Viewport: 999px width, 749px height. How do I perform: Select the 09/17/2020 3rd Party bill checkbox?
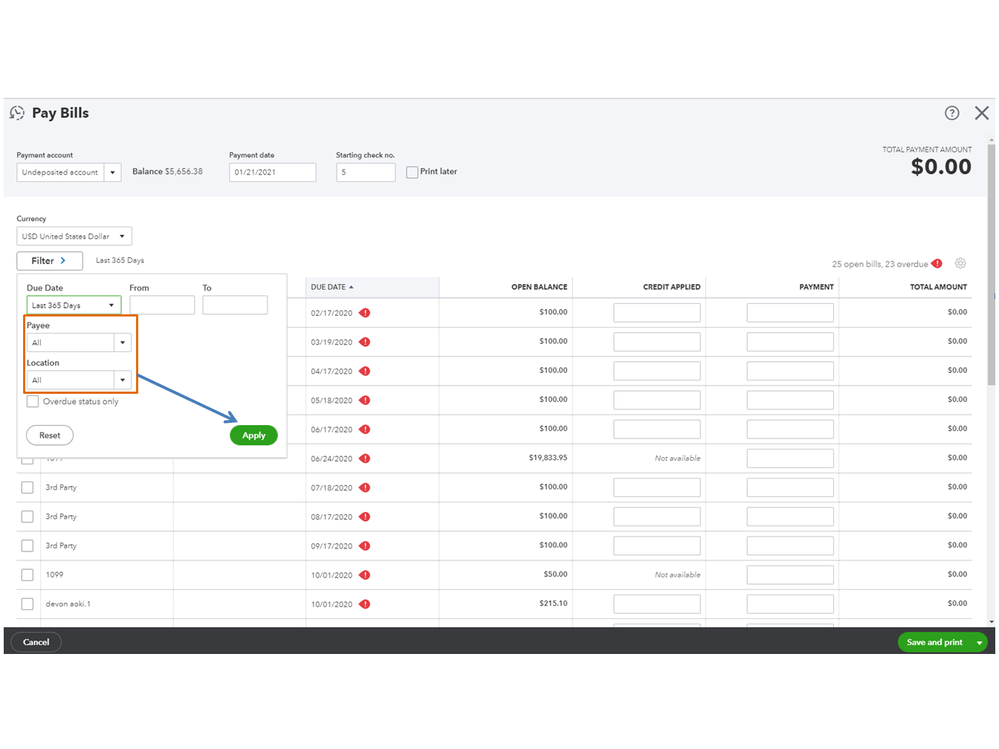27,546
